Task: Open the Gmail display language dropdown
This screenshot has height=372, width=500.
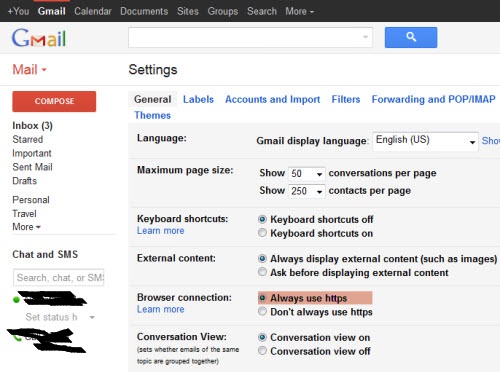Action: (425, 141)
